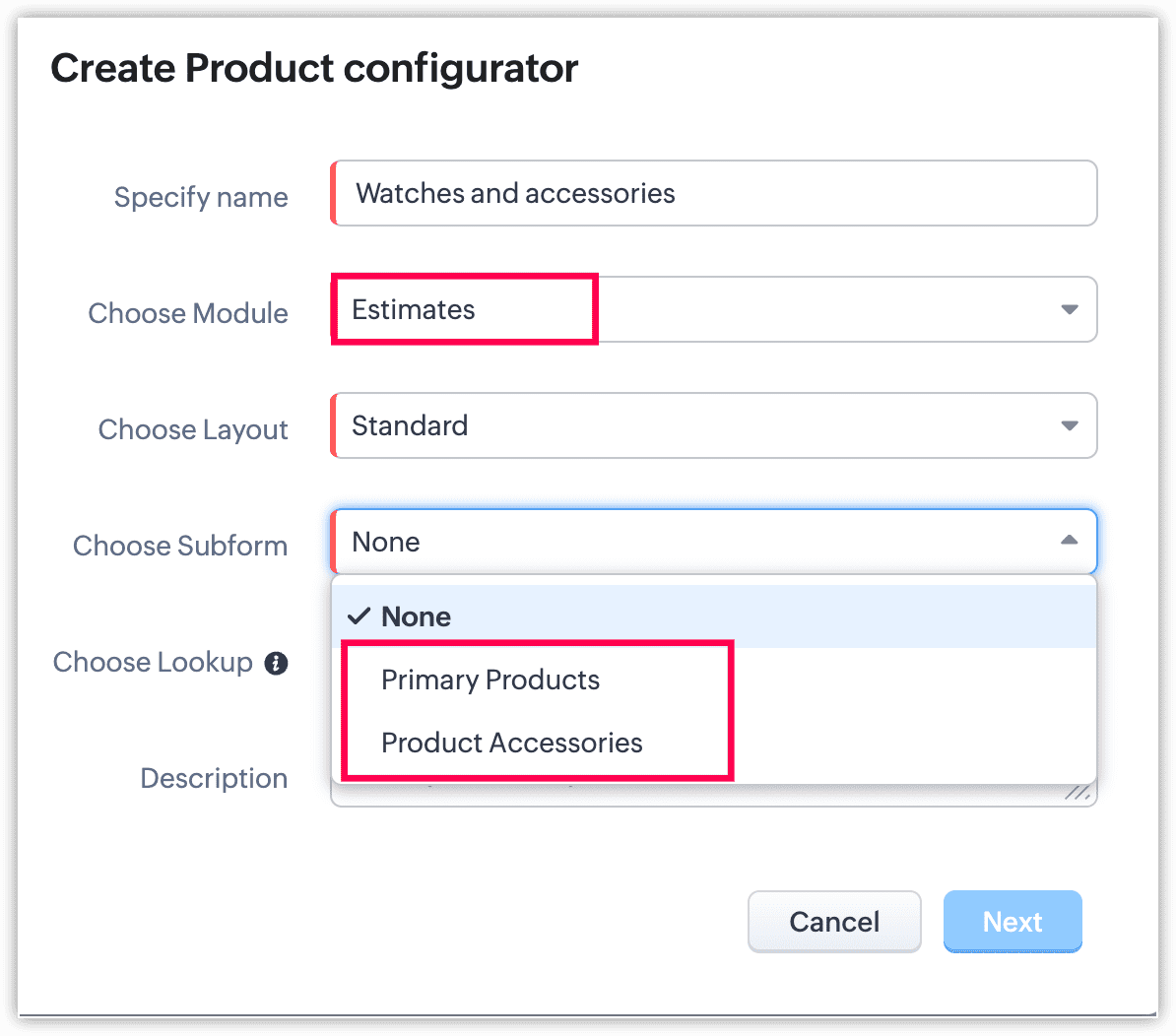Click the Next button
The image size is (1176, 1036).
tap(1013, 922)
